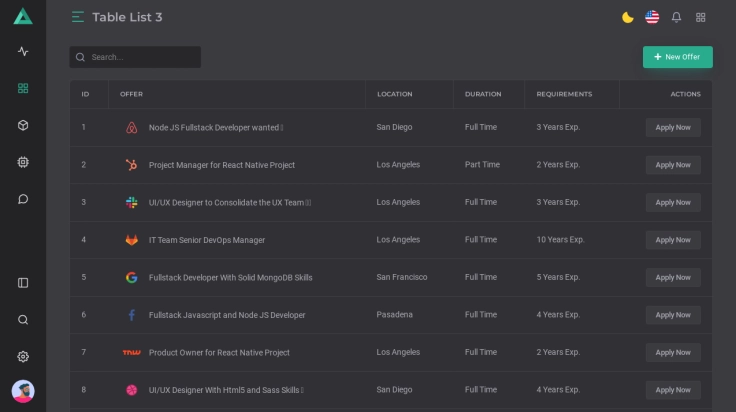Collapse sidebar using hamburger menu icon
The width and height of the screenshot is (736, 412).
[x=78, y=17]
